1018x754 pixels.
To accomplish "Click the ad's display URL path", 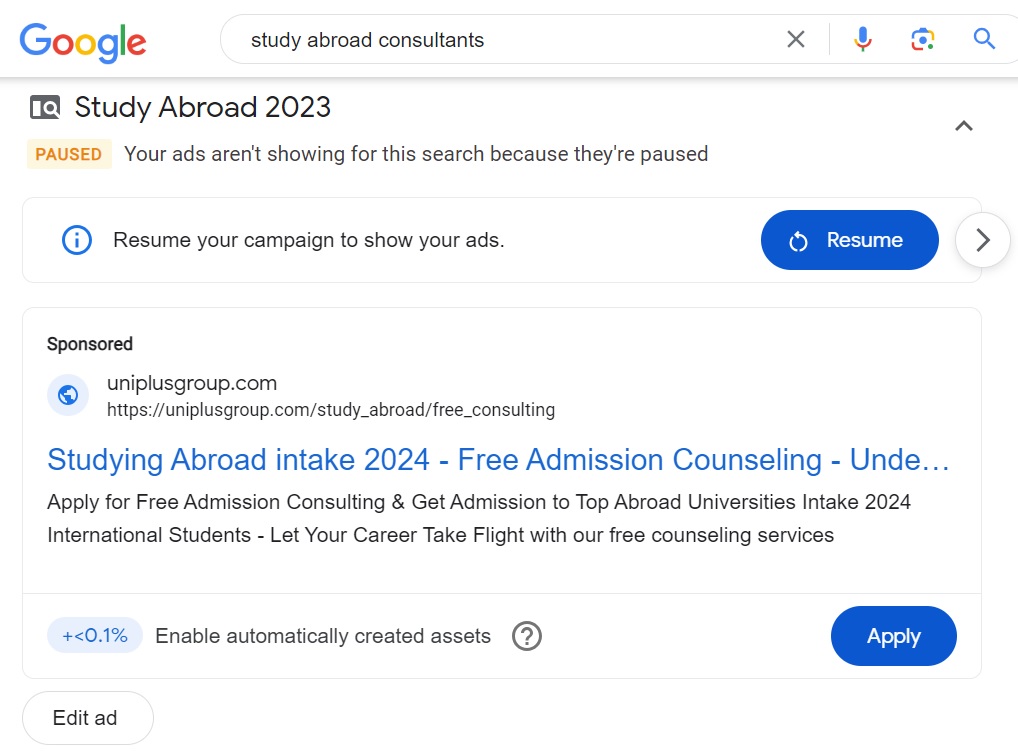I will pyautogui.click(x=331, y=410).
